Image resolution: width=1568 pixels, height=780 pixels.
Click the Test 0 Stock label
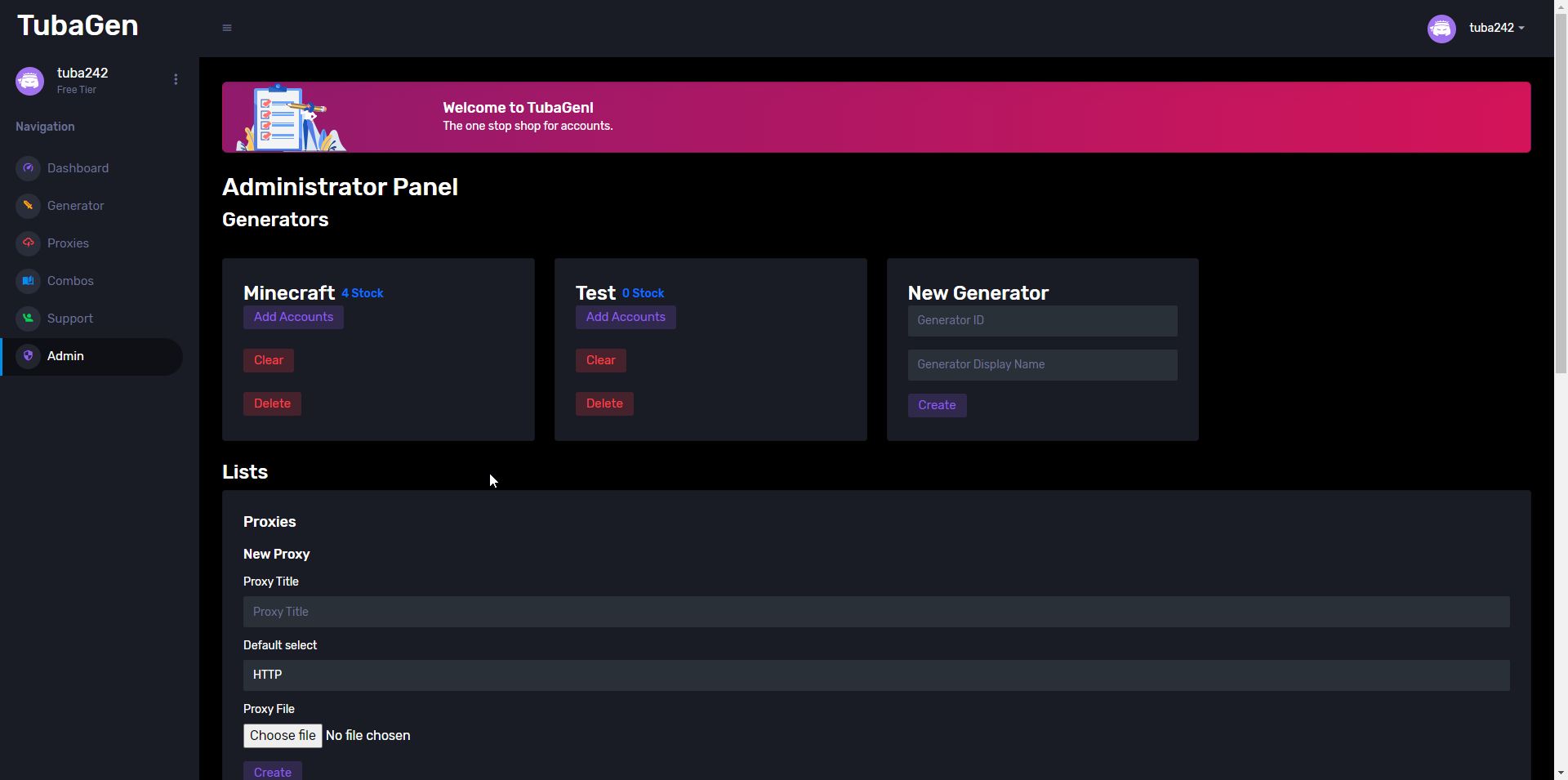pyautogui.click(x=644, y=293)
